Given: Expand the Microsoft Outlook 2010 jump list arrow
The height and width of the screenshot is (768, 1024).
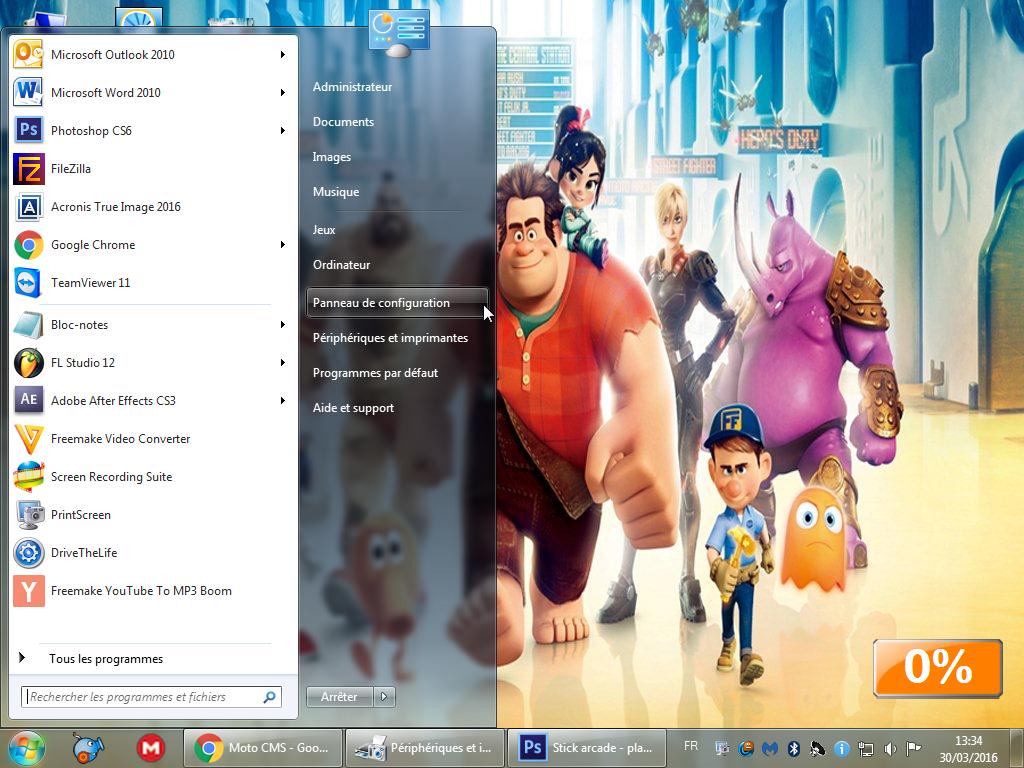Looking at the screenshot, I should click(x=283, y=55).
